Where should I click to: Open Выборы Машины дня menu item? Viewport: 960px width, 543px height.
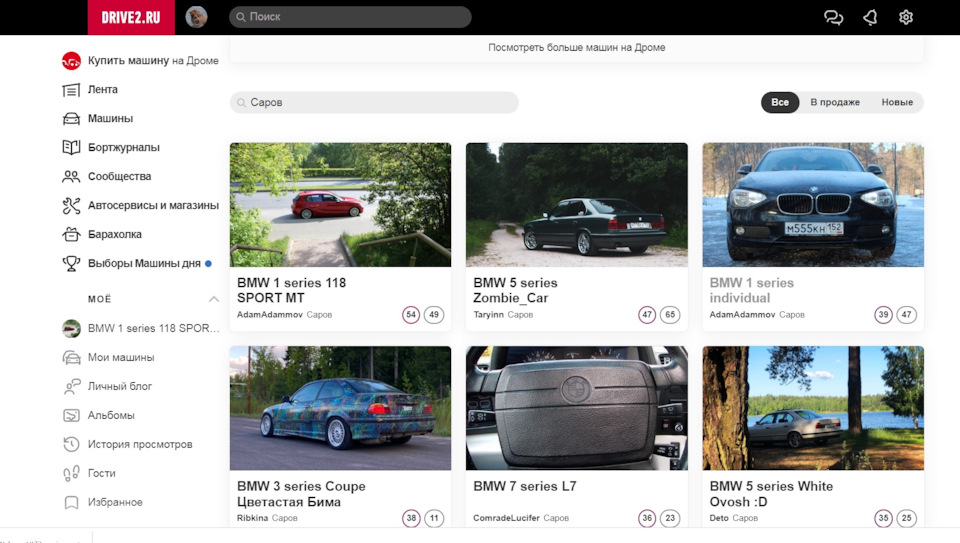[144, 263]
